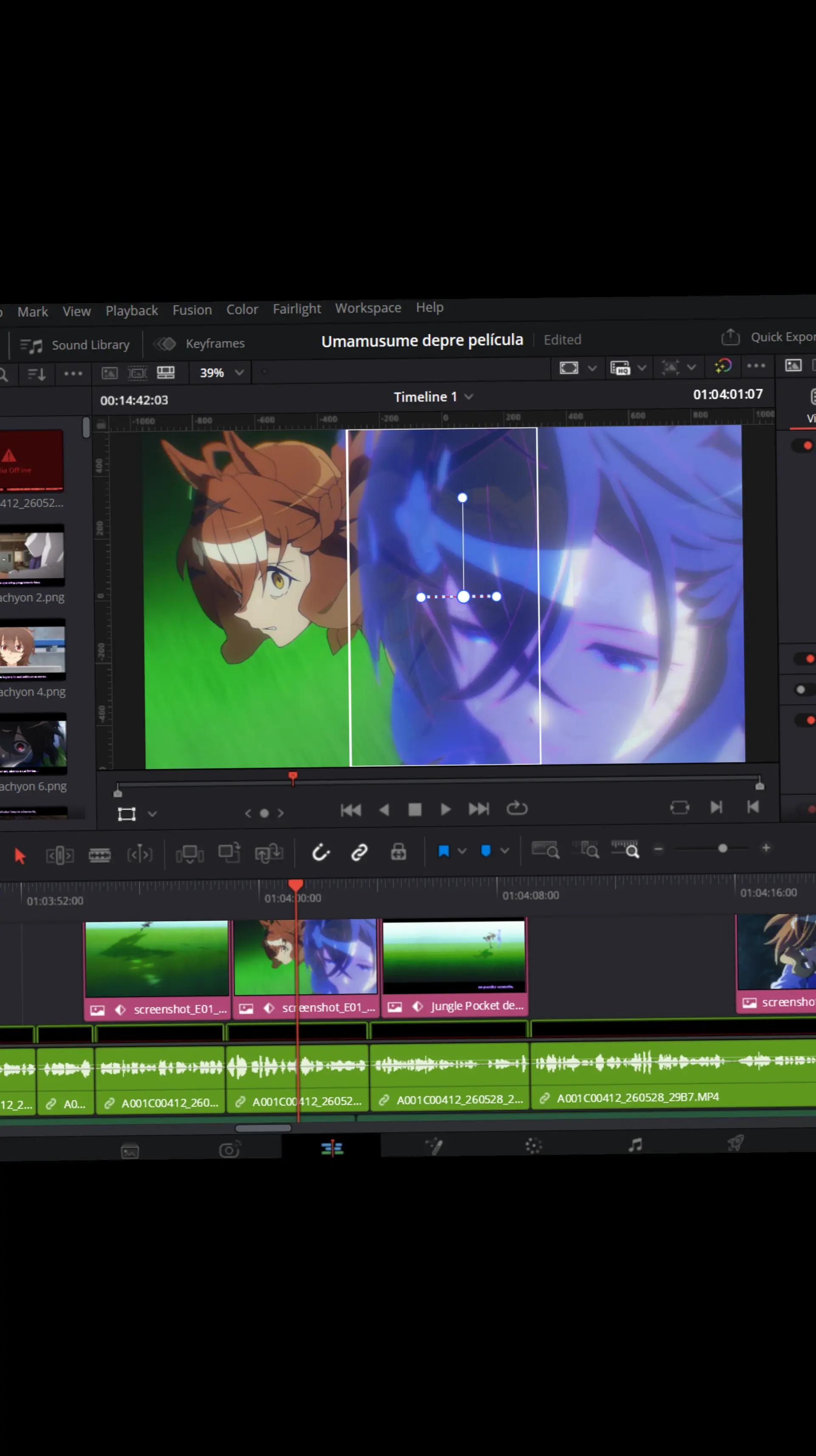Click the rainbow sparkle color viewer icon
The height and width of the screenshot is (1456, 816).
click(x=723, y=366)
